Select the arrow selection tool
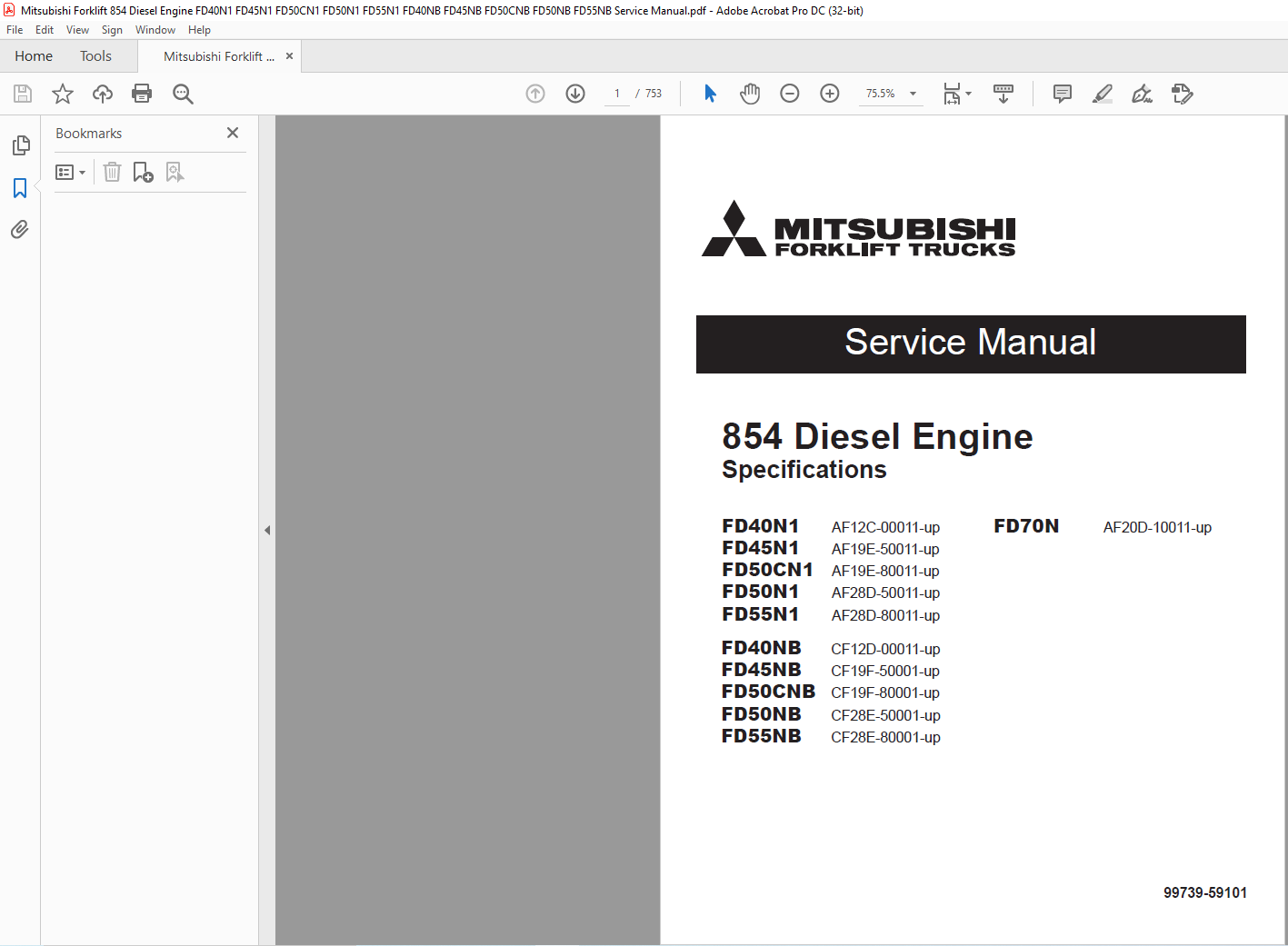The width and height of the screenshot is (1288, 946). [710, 94]
